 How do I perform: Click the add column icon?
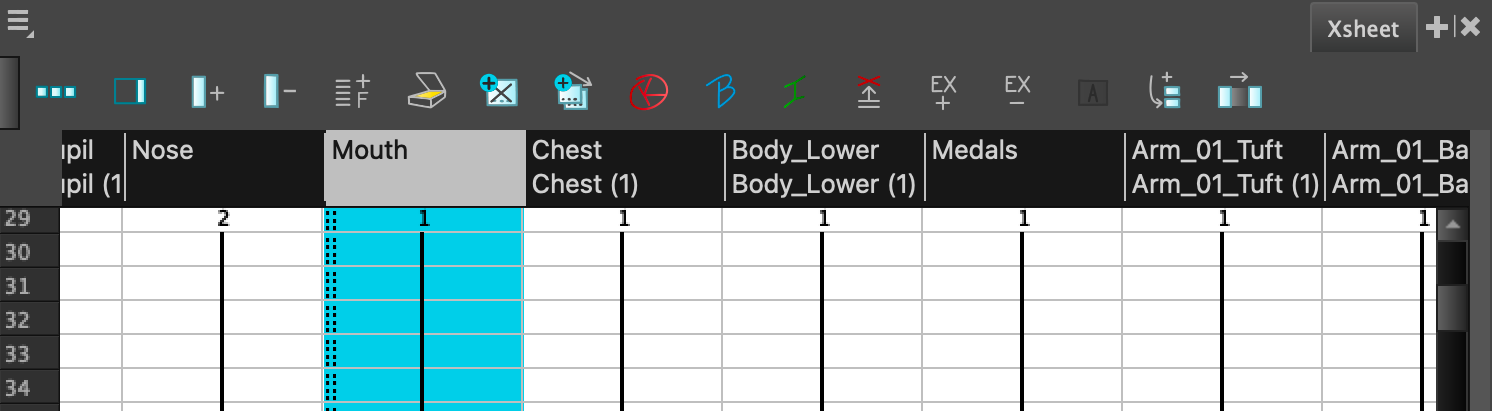[207, 92]
